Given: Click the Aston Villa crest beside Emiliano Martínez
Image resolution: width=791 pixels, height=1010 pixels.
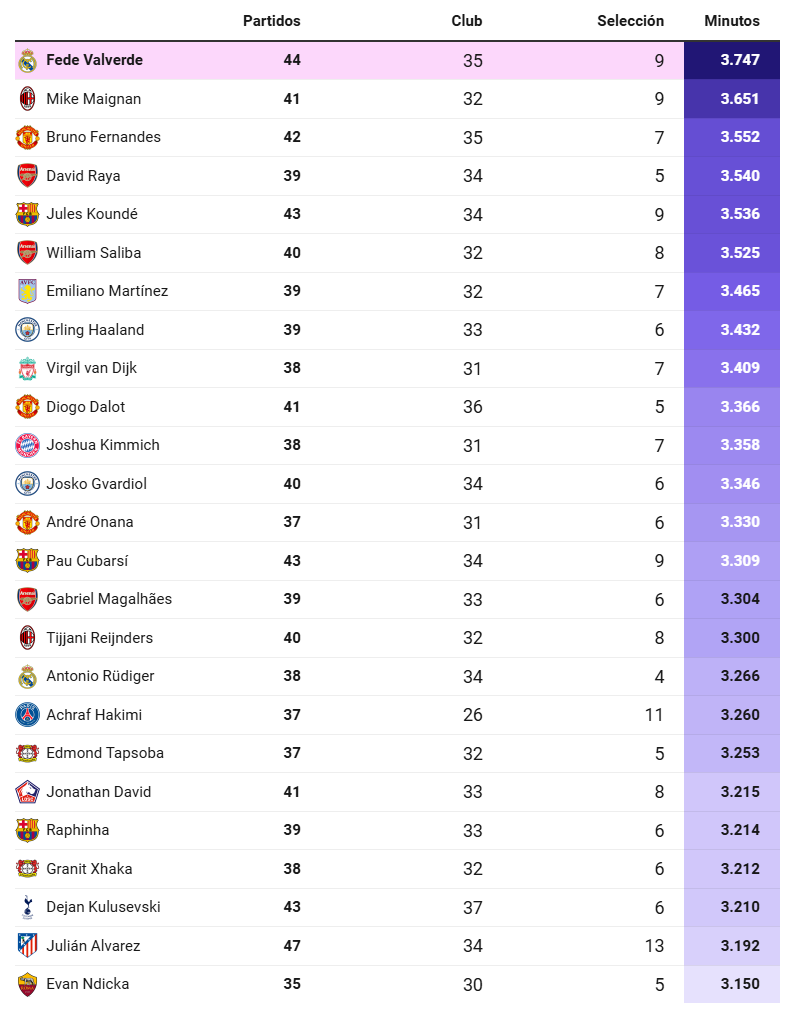Looking at the screenshot, I should (27, 291).
